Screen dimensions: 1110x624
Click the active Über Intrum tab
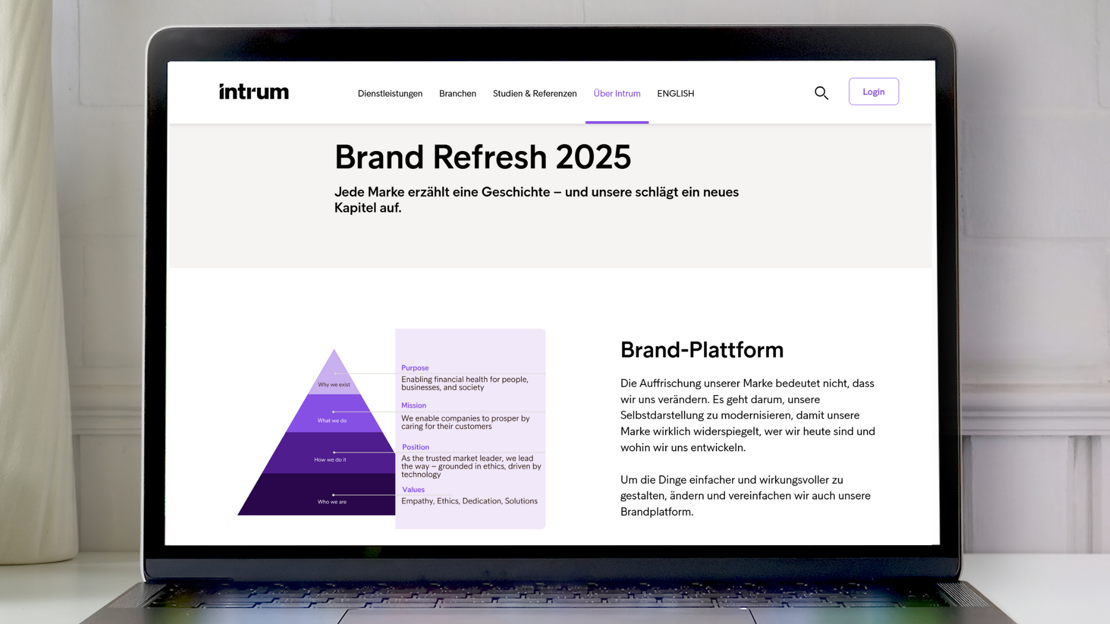pos(617,93)
